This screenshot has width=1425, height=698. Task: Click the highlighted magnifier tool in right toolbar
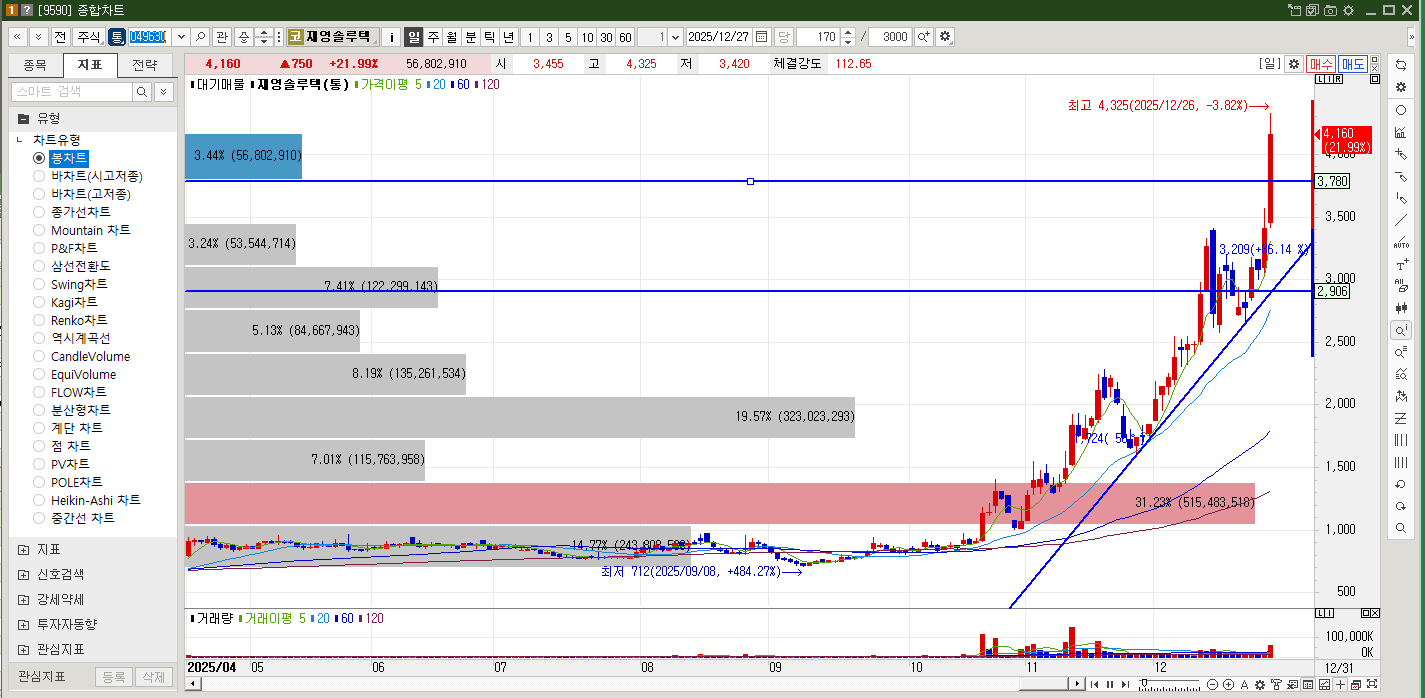point(1401,330)
